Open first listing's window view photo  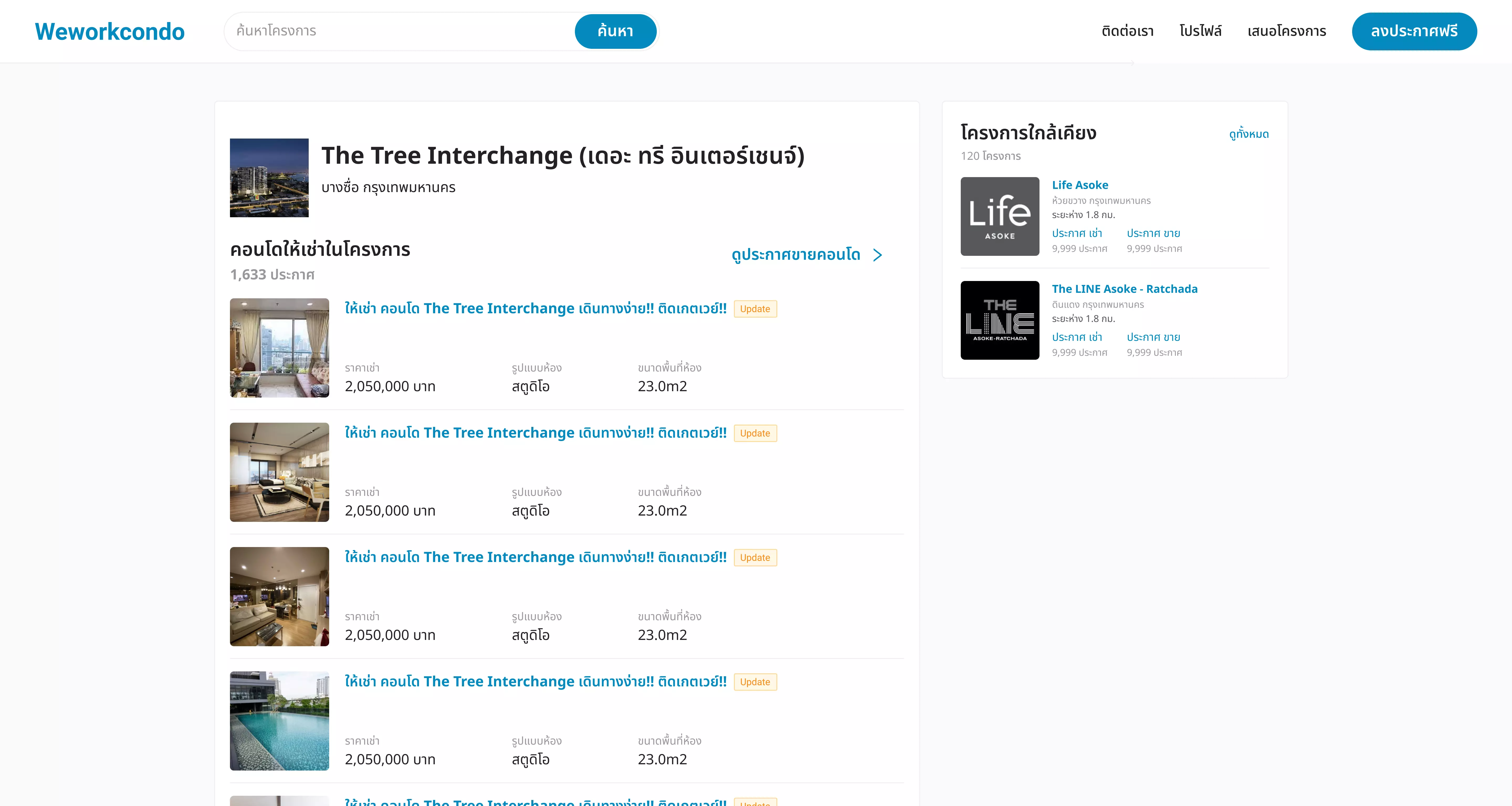(x=279, y=348)
